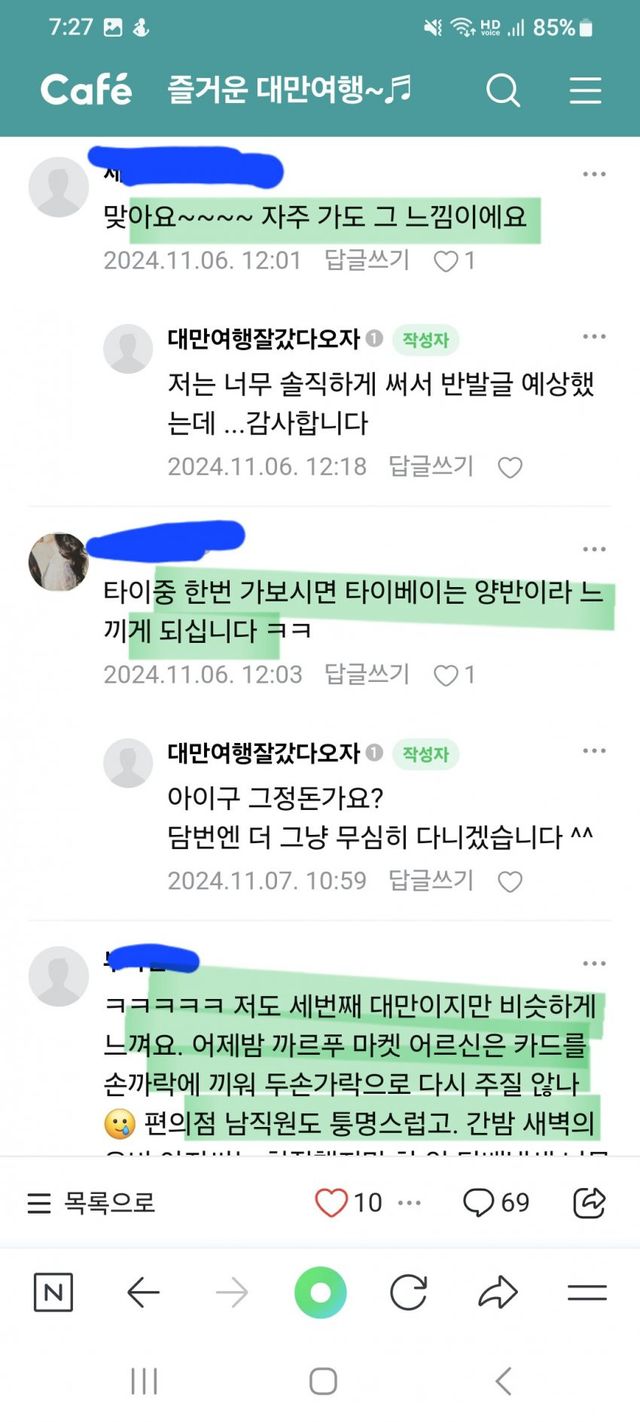Open more options for the 맞아요 comment

click(595, 174)
